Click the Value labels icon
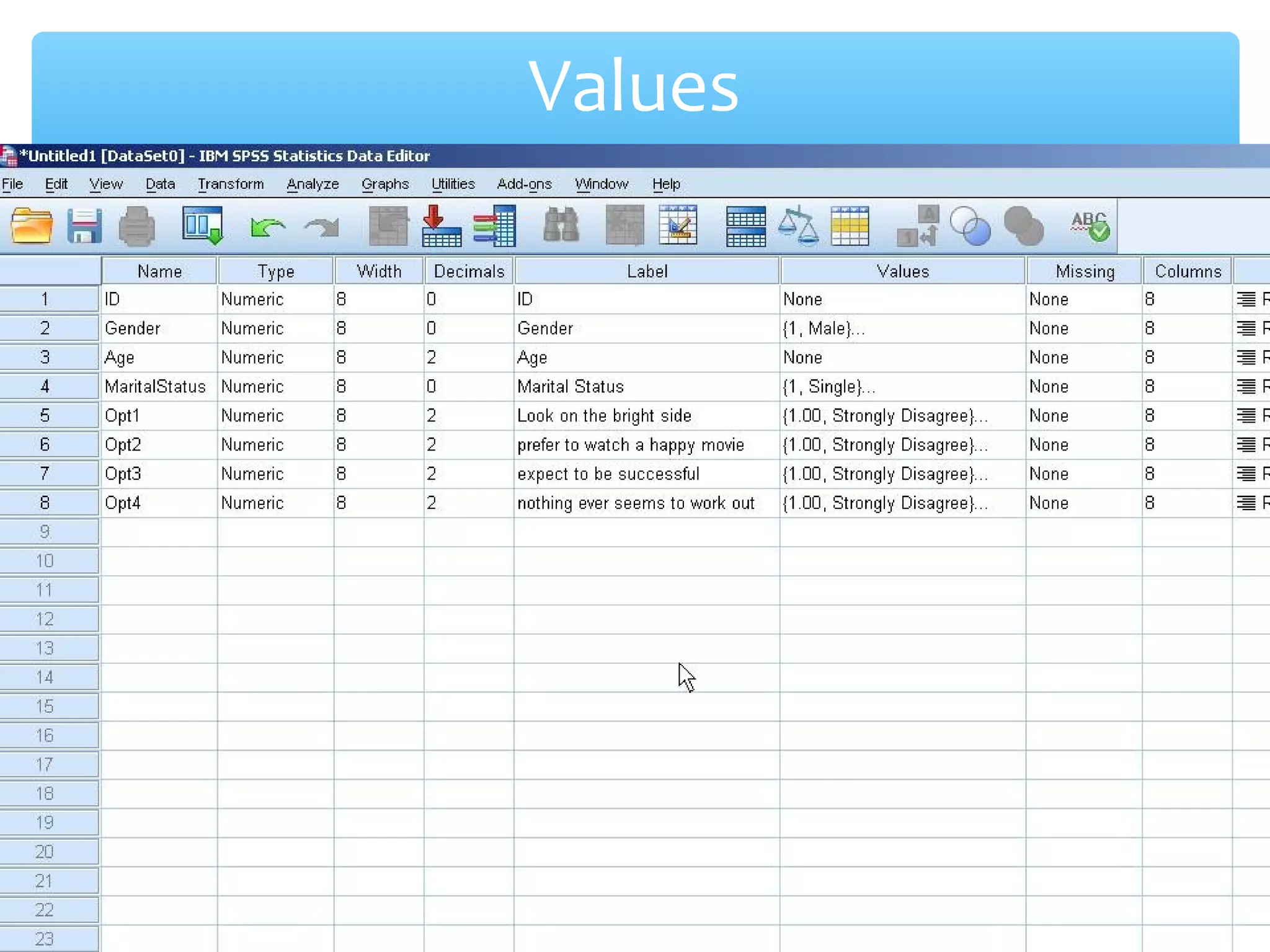This screenshot has height=952, width=1270. coord(918,226)
